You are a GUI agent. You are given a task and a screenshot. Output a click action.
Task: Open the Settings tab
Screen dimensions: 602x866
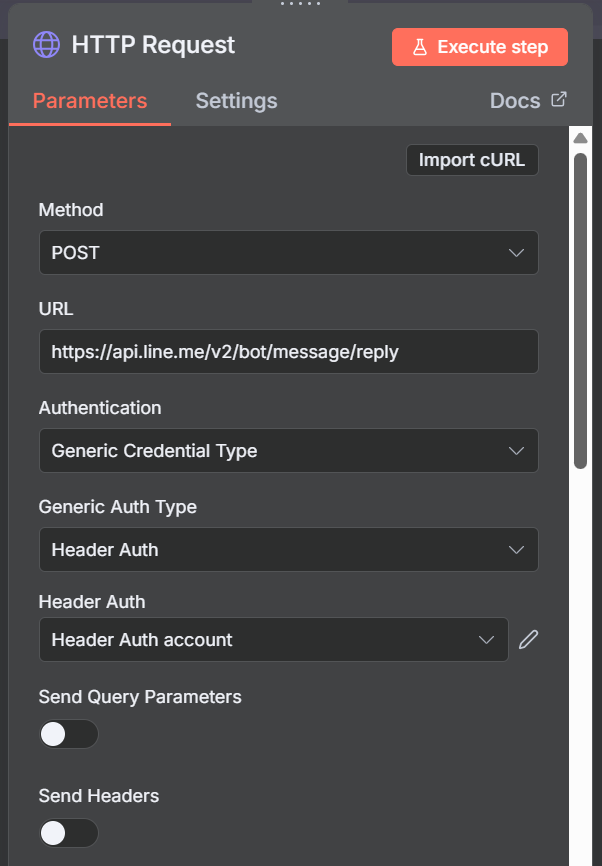[236, 101]
